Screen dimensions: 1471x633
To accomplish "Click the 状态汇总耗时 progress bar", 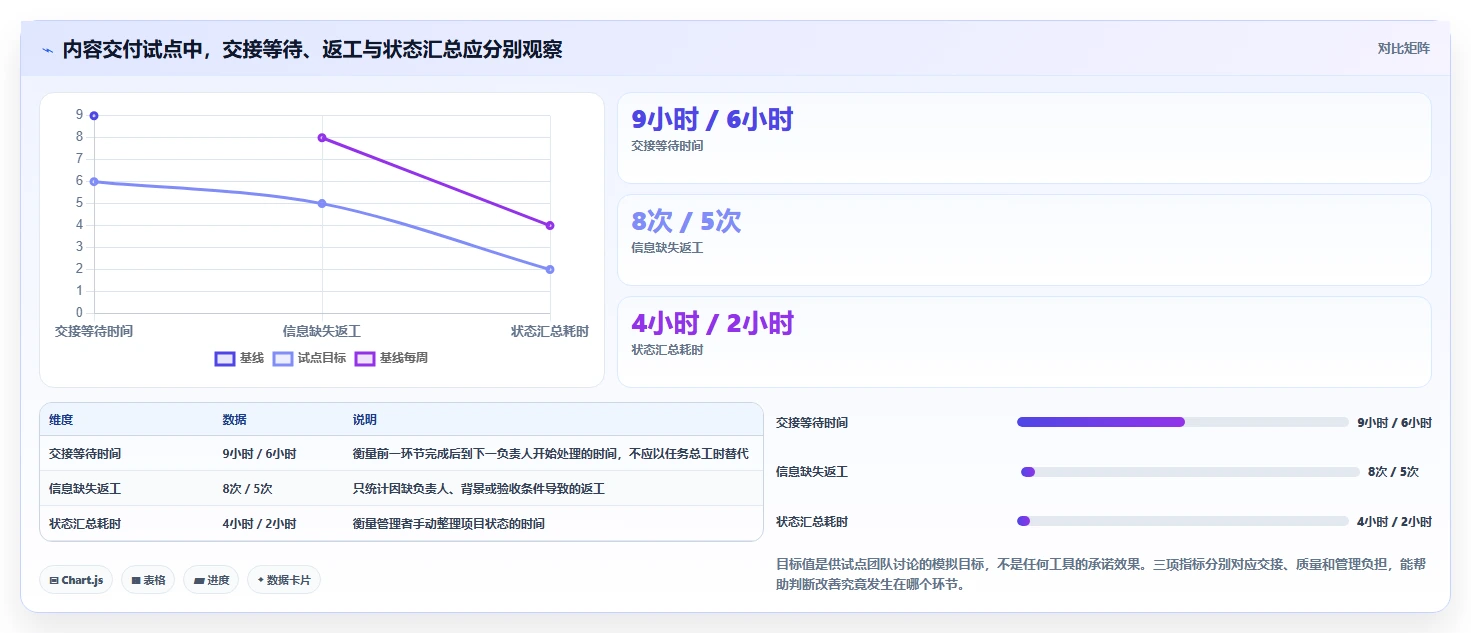I will click(1183, 521).
